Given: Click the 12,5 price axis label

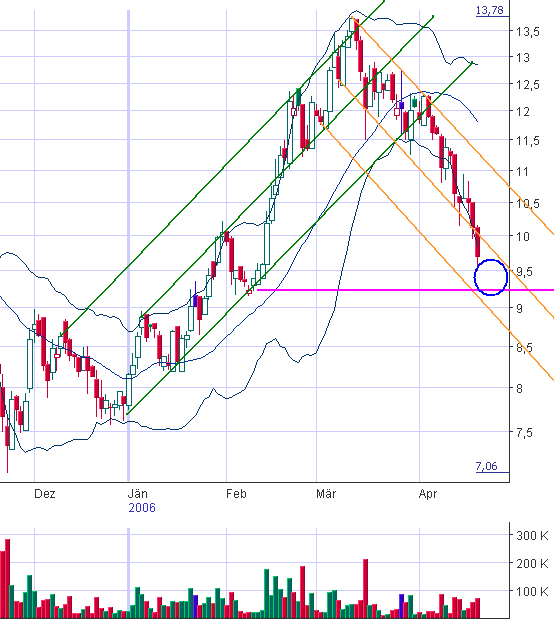Looking at the screenshot, I should click(528, 85).
